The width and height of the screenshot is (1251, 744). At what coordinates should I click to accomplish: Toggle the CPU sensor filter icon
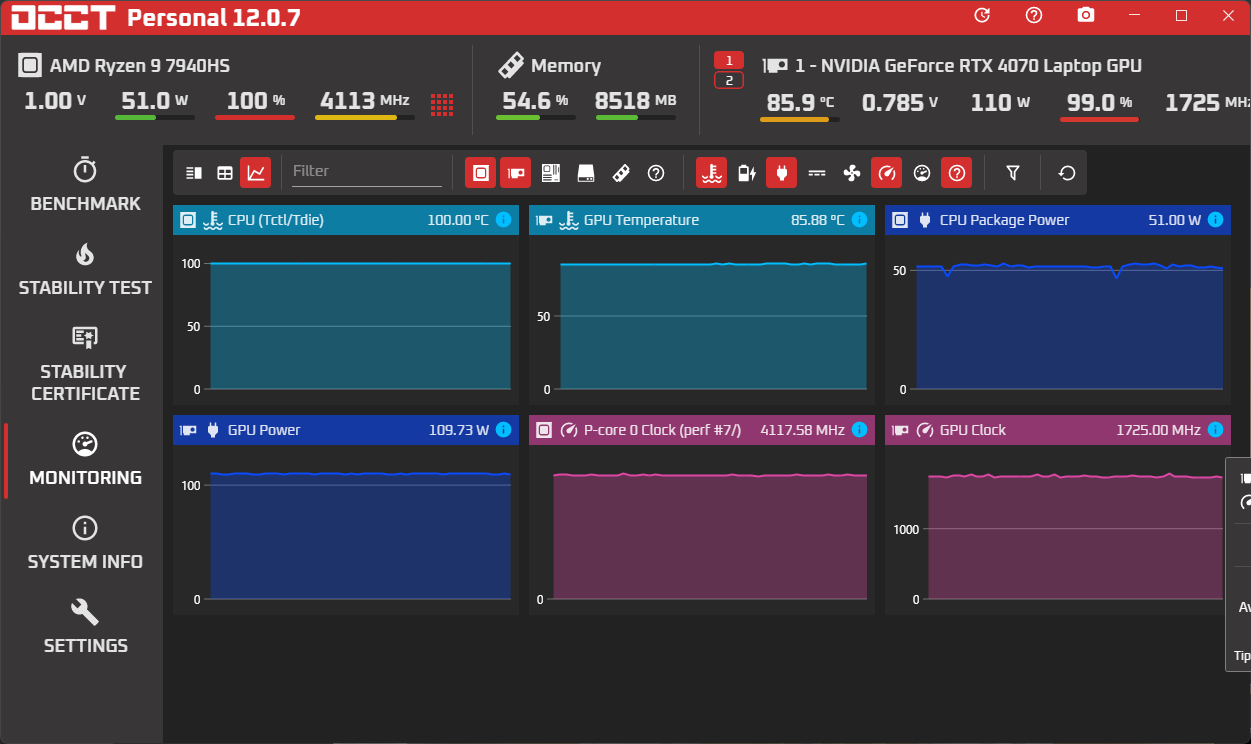coord(480,173)
